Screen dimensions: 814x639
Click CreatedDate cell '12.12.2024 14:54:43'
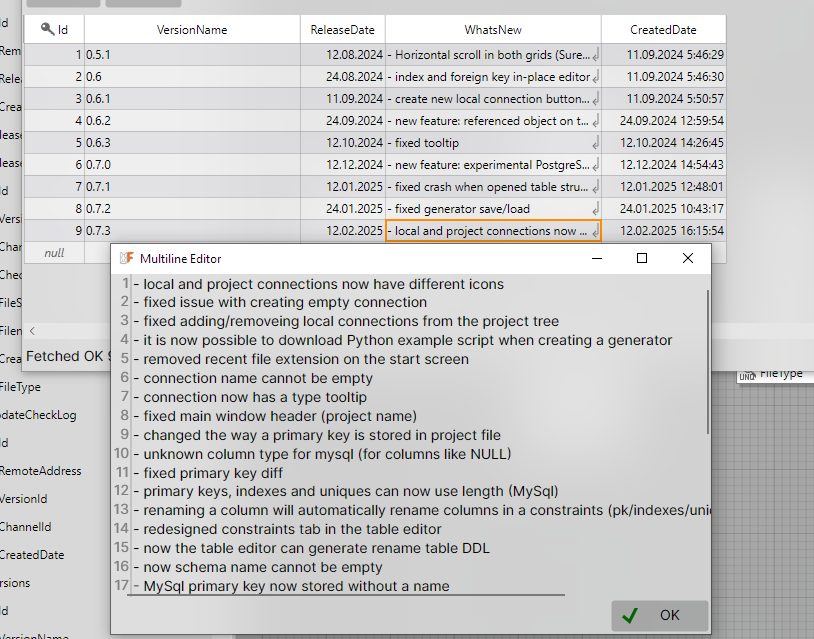pyautogui.click(x=663, y=165)
